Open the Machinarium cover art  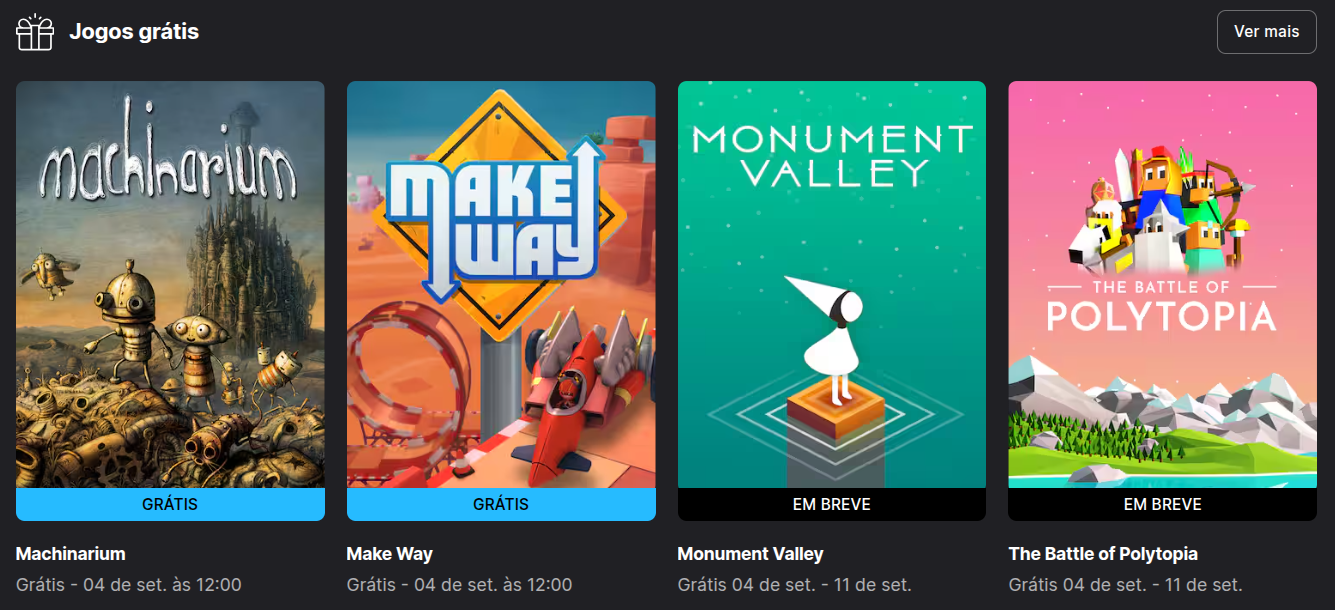[x=170, y=285]
